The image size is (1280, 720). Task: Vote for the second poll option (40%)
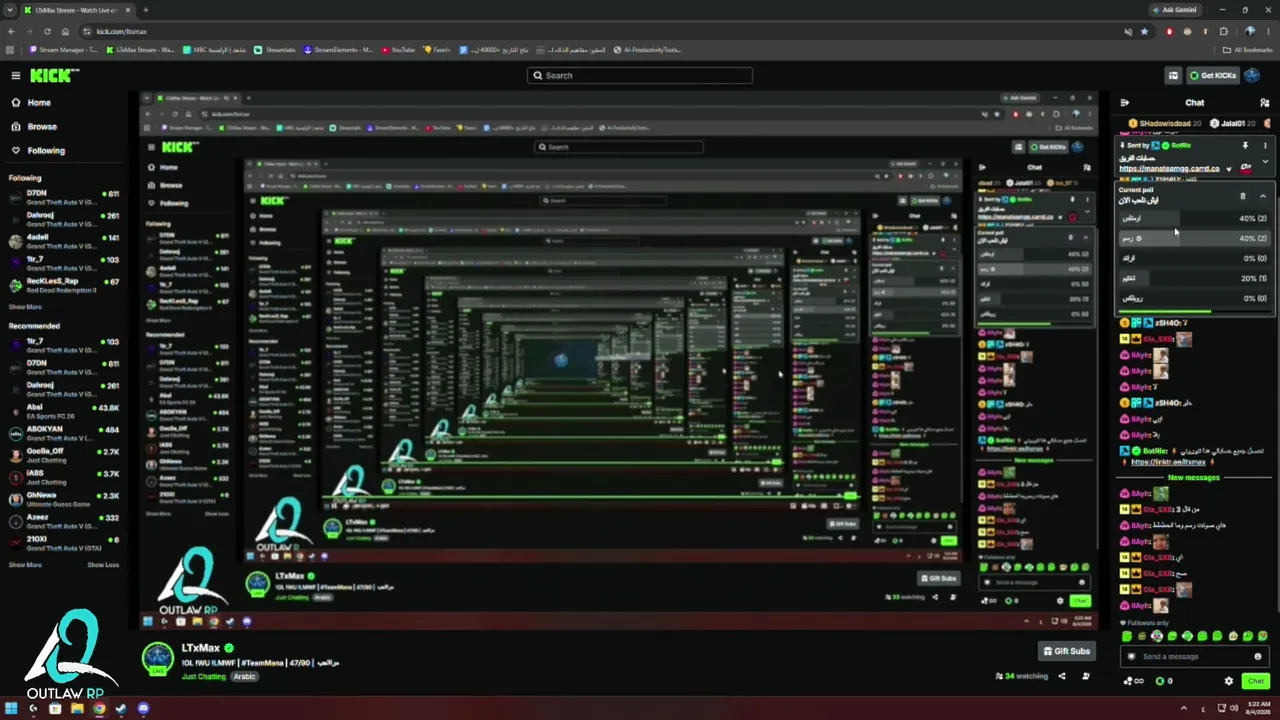1195,238
